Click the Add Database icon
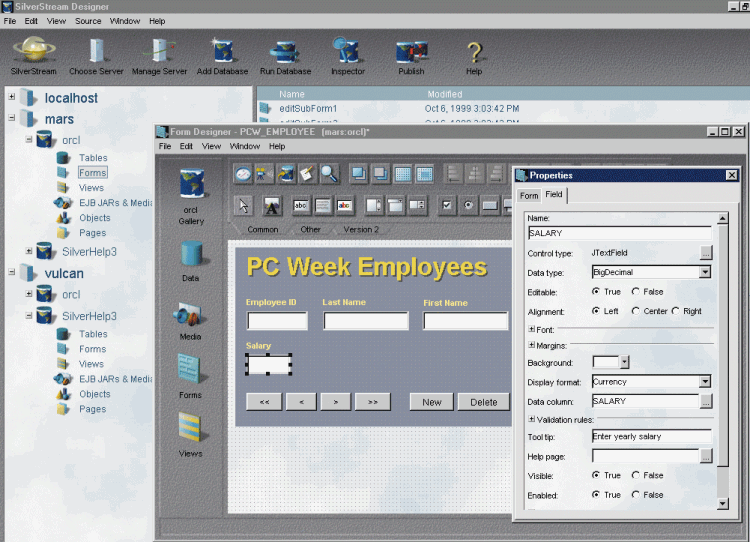 click(x=222, y=50)
